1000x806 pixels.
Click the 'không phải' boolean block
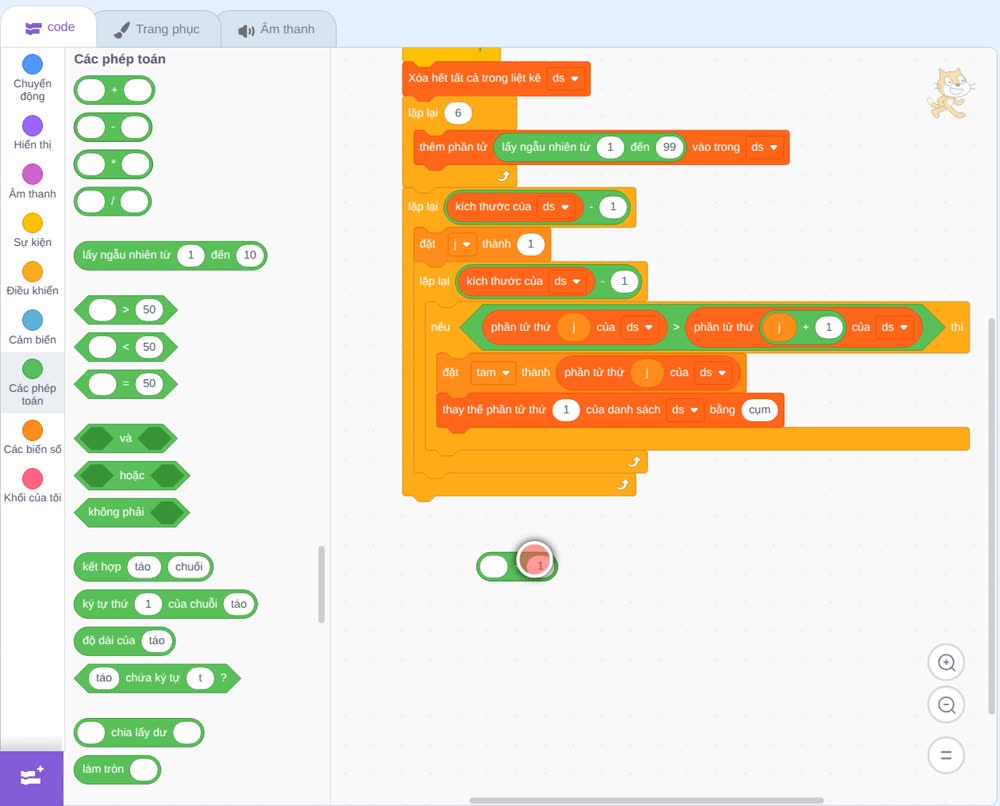(132, 512)
